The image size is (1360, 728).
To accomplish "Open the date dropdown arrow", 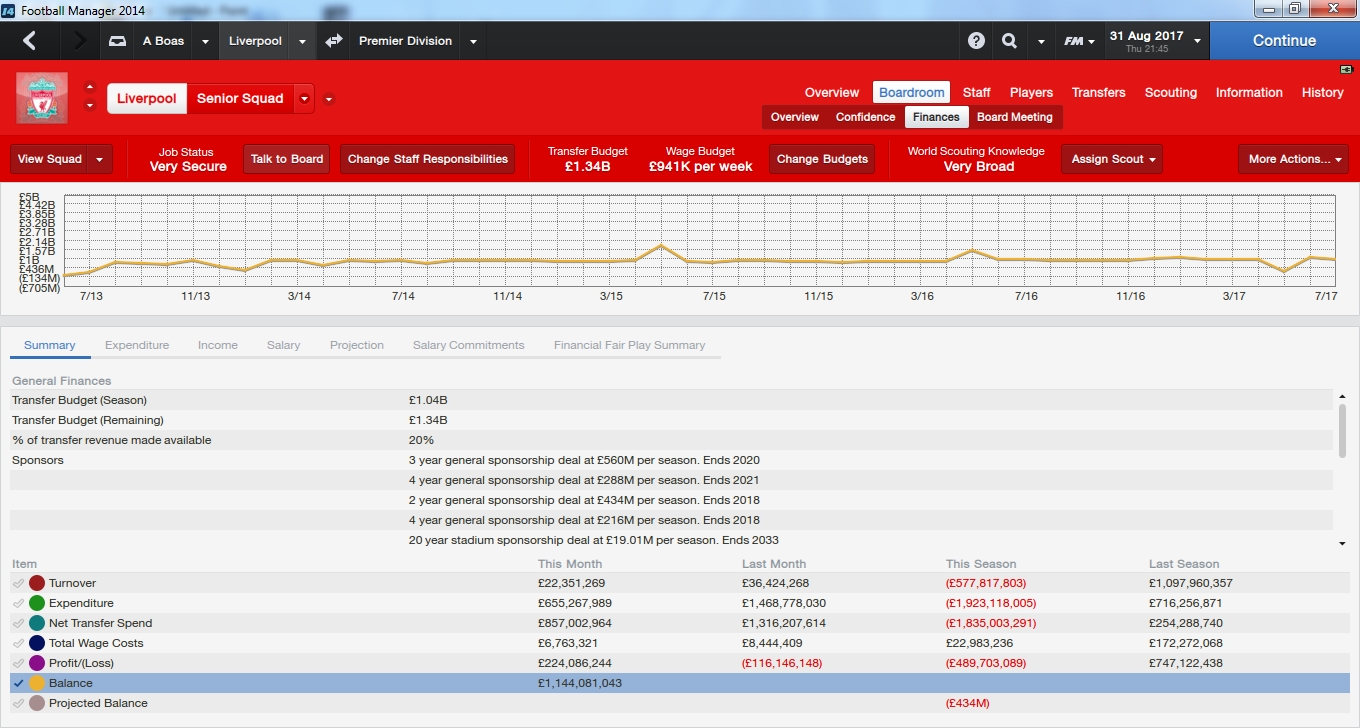I will click(1197, 42).
